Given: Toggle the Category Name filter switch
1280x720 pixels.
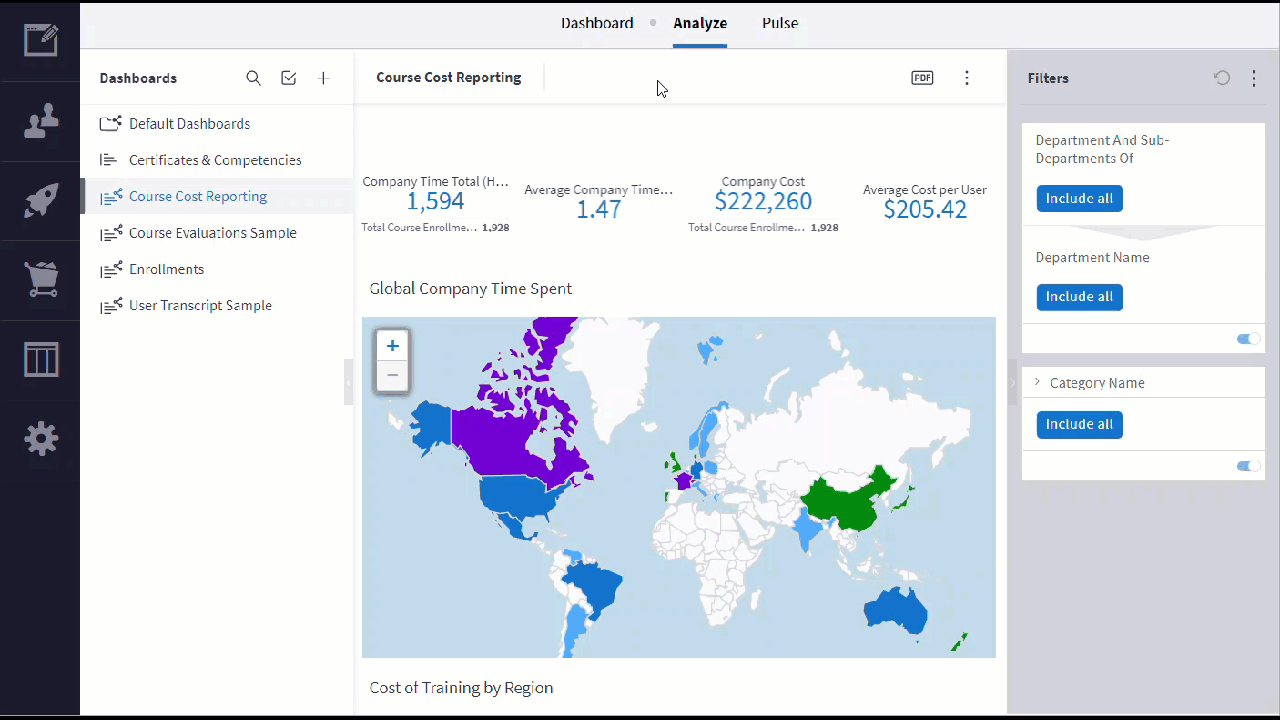Looking at the screenshot, I should click(x=1248, y=466).
